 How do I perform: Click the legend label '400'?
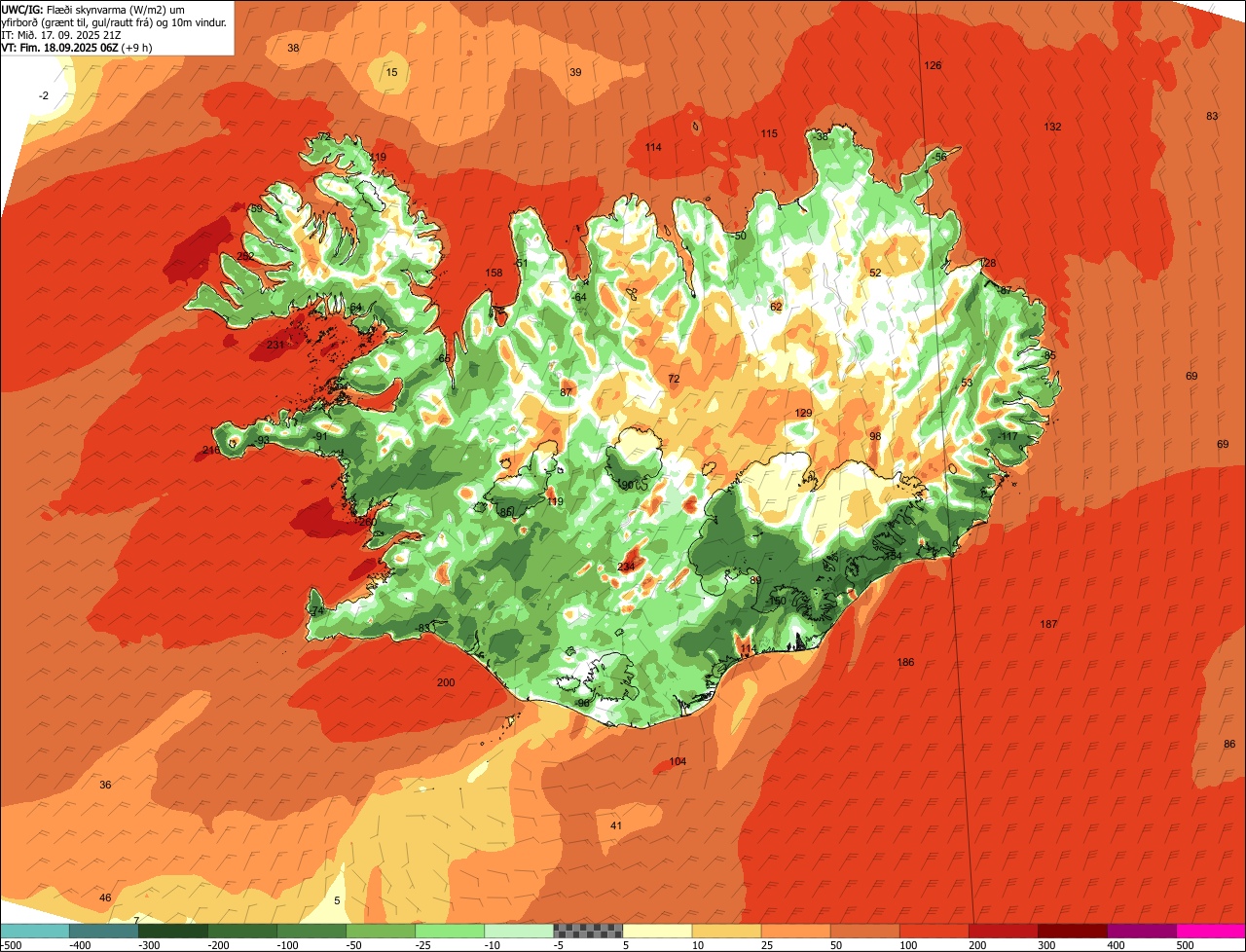click(x=1117, y=944)
